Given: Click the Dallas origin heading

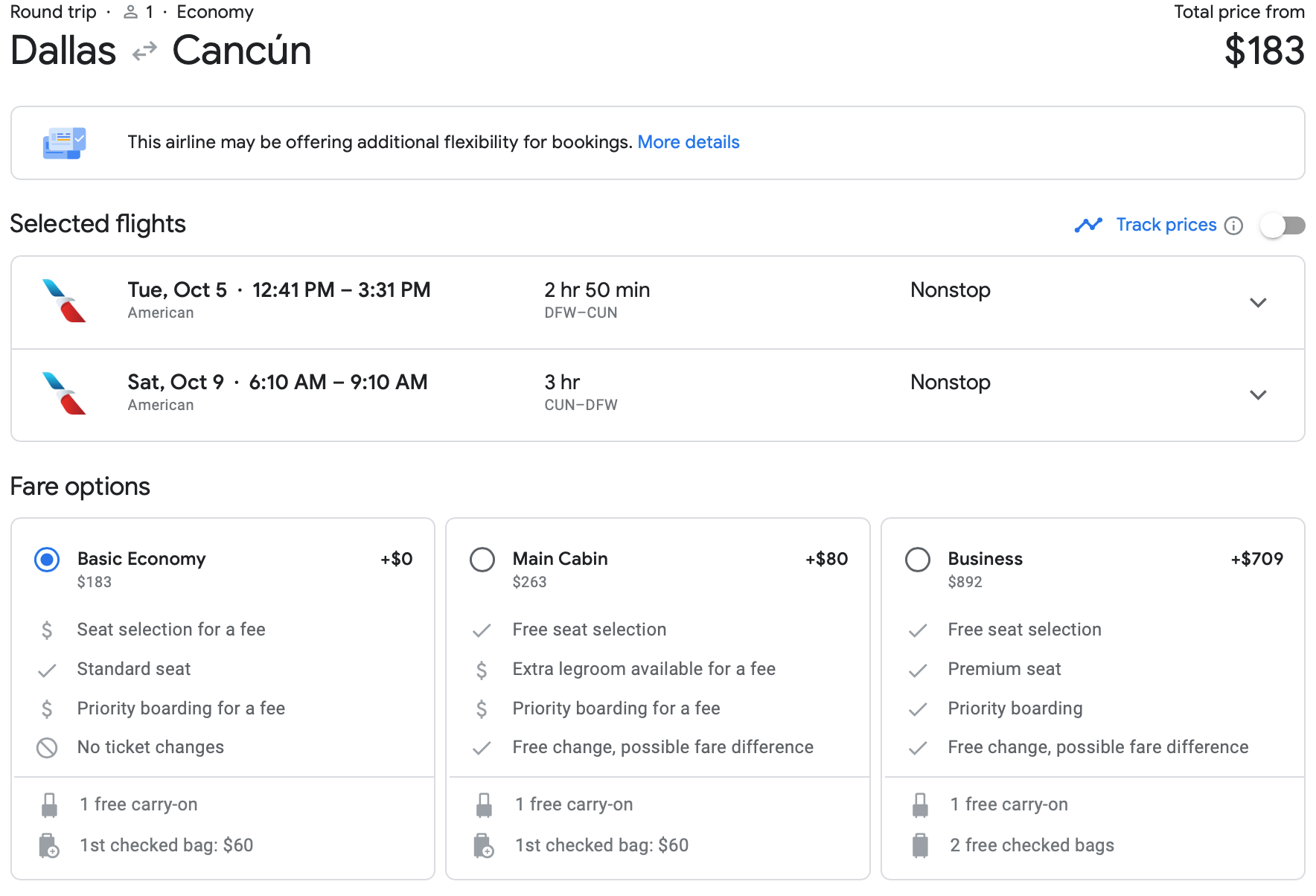Looking at the screenshot, I should point(63,51).
